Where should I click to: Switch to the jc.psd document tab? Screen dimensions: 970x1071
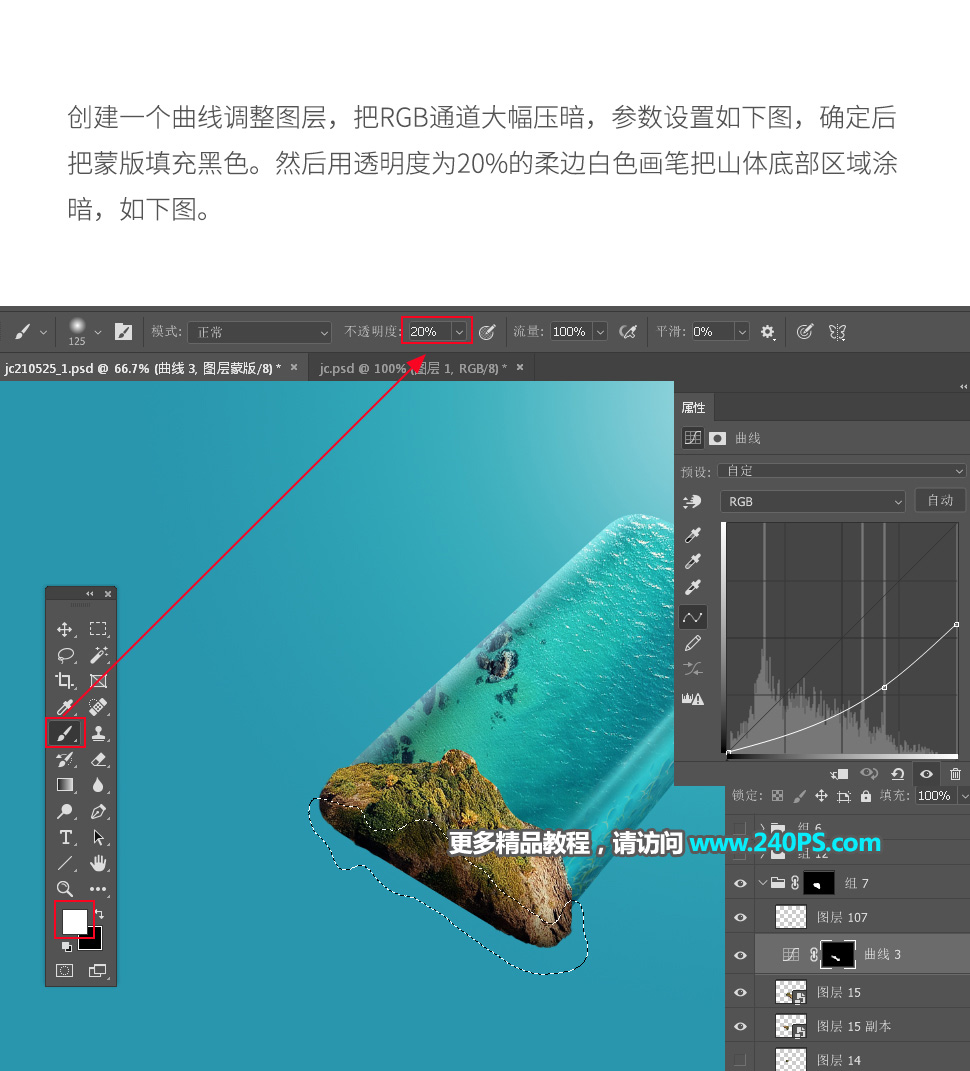point(412,368)
